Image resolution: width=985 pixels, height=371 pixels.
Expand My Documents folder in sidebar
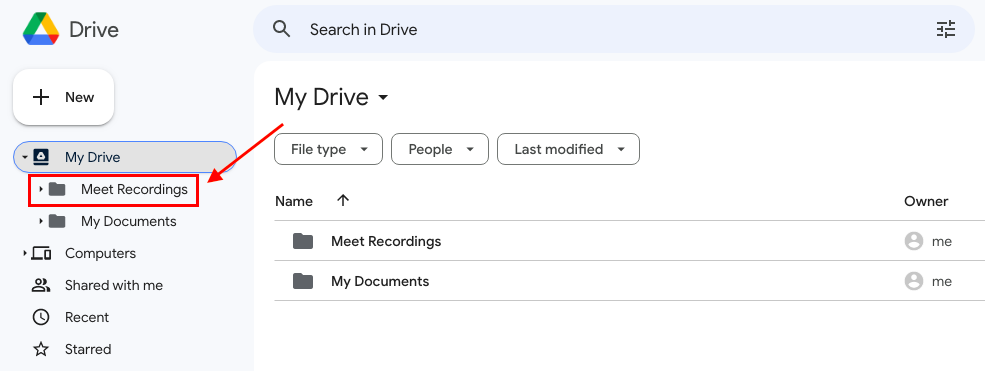[x=41, y=221]
